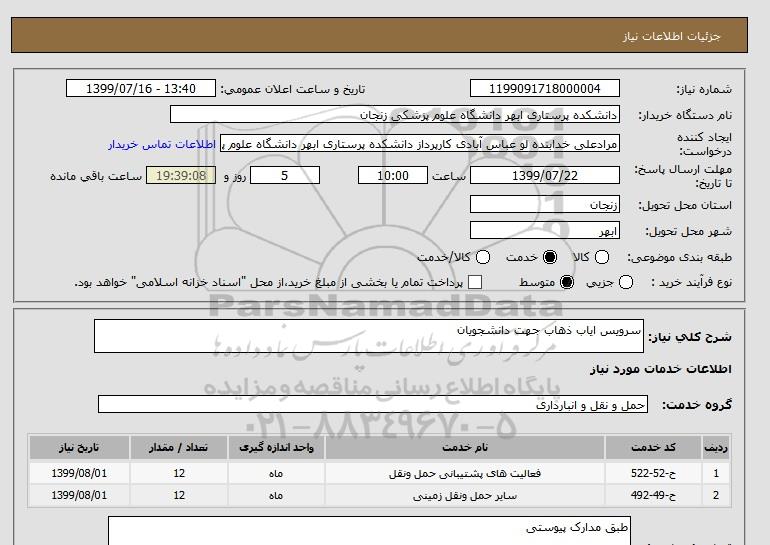This screenshot has height=545, width=770.
Task: Click the general description box سرویس ایاب ذهاب
Action: point(369,336)
